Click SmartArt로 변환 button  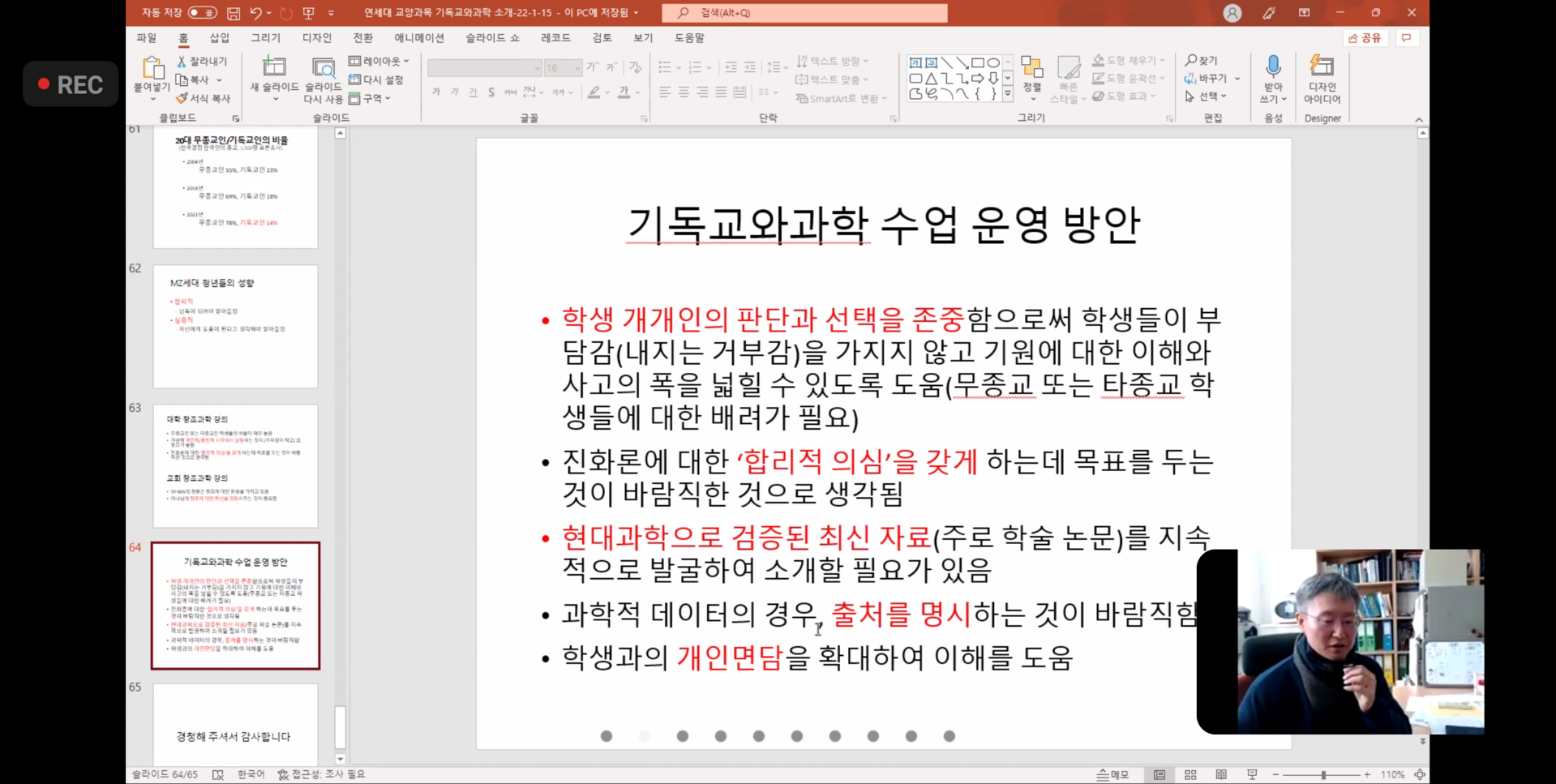[x=842, y=98]
